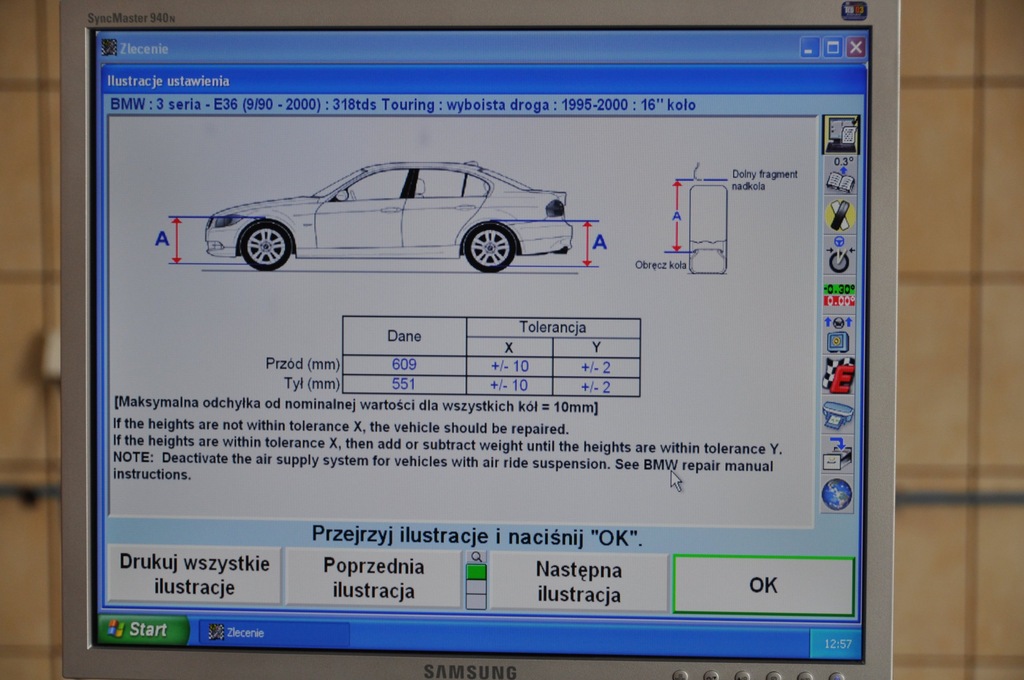Open the checkered flag red E icon
This screenshot has height=680, width=1024.
pos(839,376)
